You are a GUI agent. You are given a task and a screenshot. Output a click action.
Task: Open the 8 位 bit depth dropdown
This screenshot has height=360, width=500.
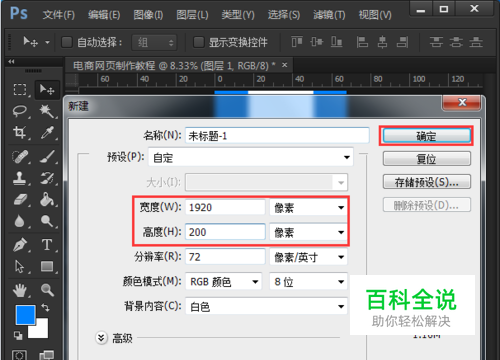[x=308, y=282]
